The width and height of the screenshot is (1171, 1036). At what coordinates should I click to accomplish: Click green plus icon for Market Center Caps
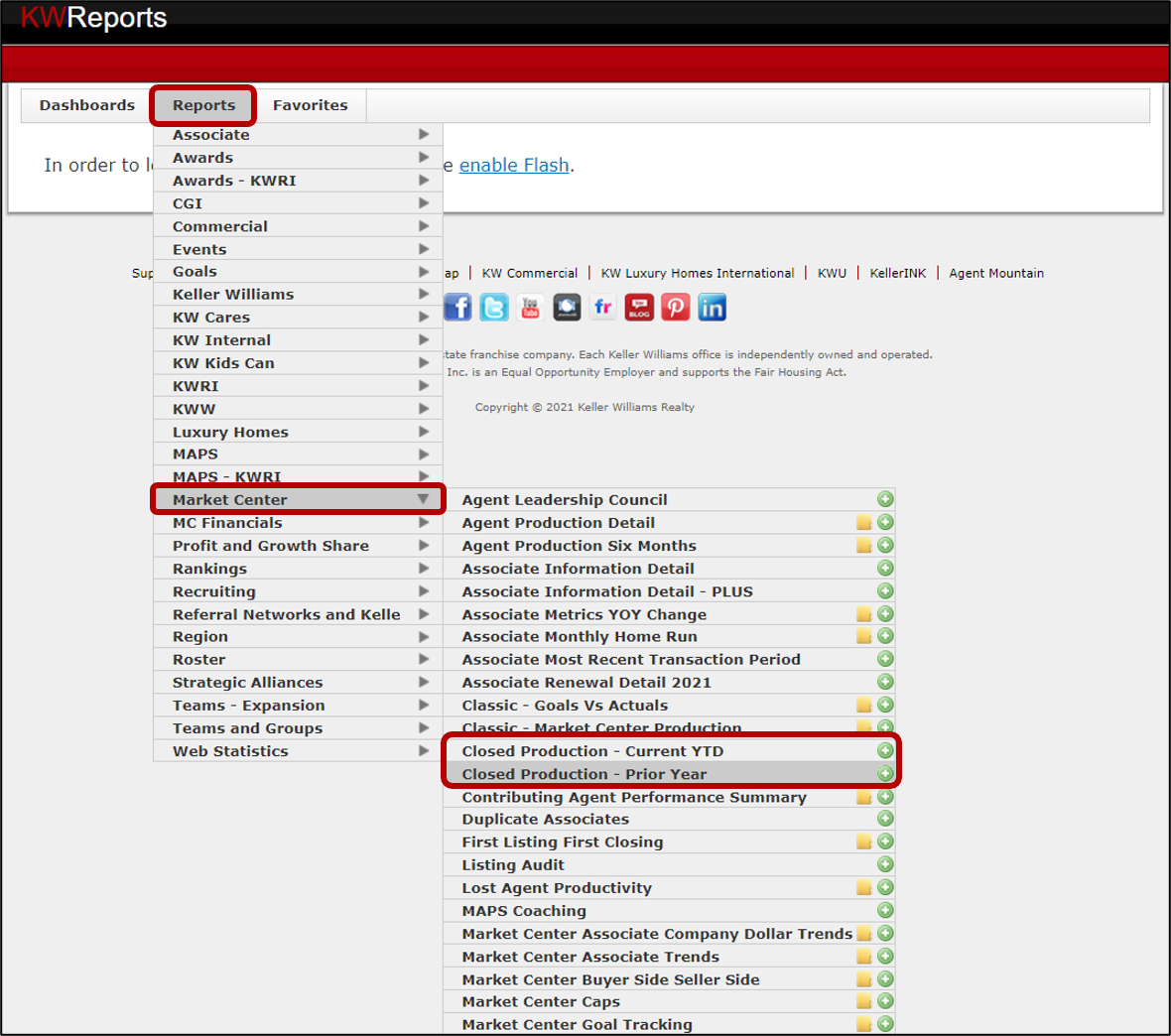[885, 1001]
